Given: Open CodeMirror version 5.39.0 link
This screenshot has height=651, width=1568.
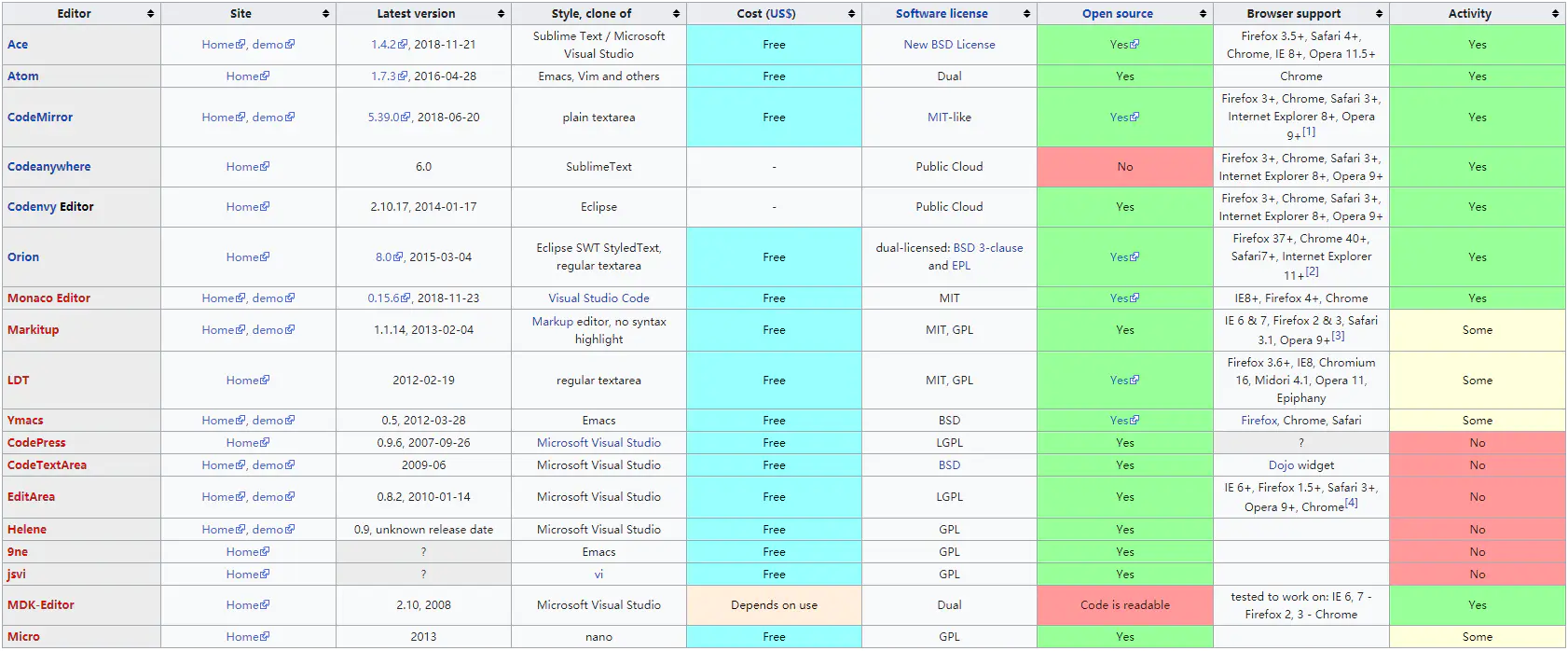Looking at the screenshot, I should [389, 118].
